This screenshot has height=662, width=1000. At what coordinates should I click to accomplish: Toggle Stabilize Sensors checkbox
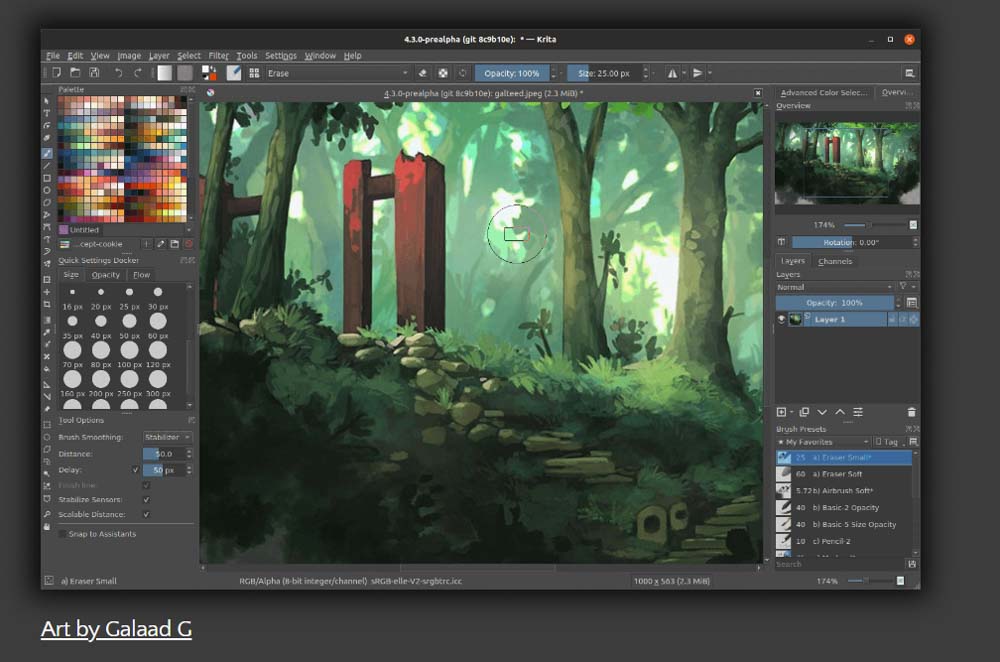(x=146, y=500)
